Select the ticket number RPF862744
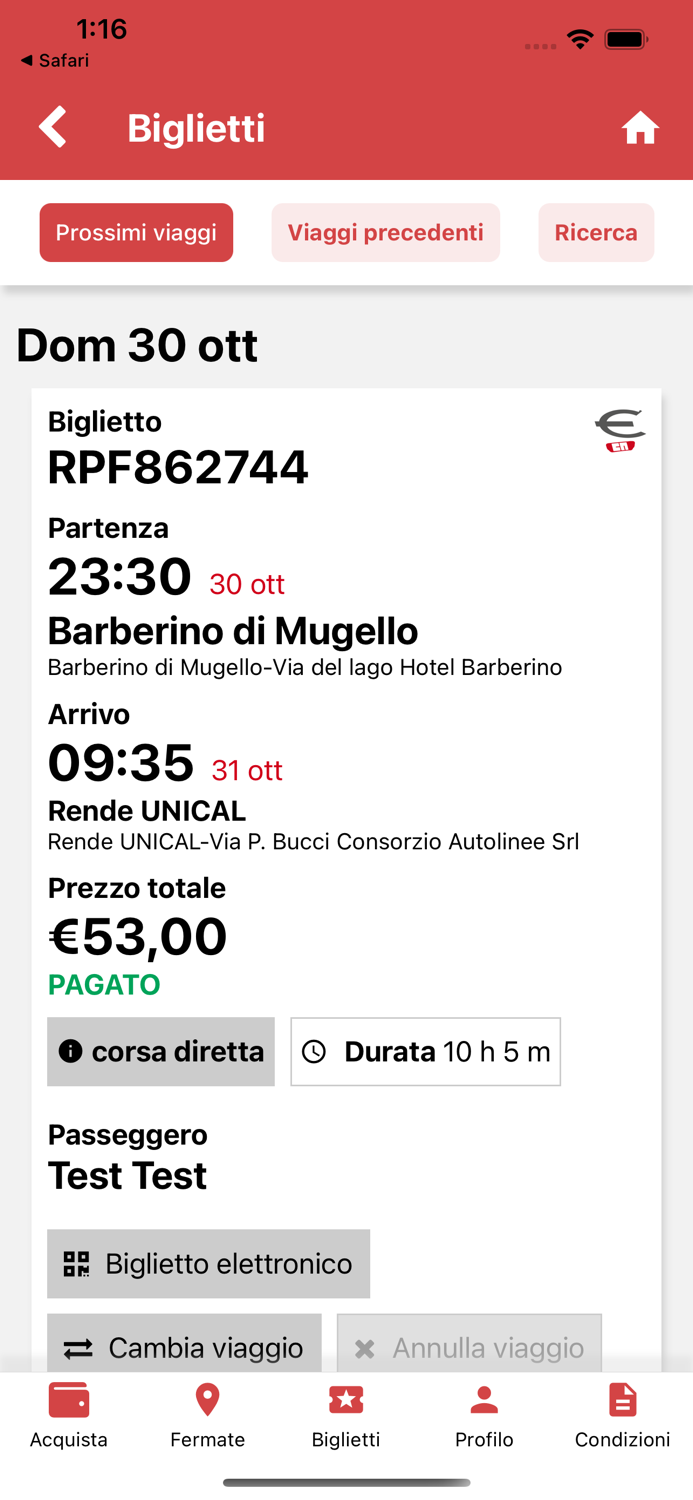 178,466
